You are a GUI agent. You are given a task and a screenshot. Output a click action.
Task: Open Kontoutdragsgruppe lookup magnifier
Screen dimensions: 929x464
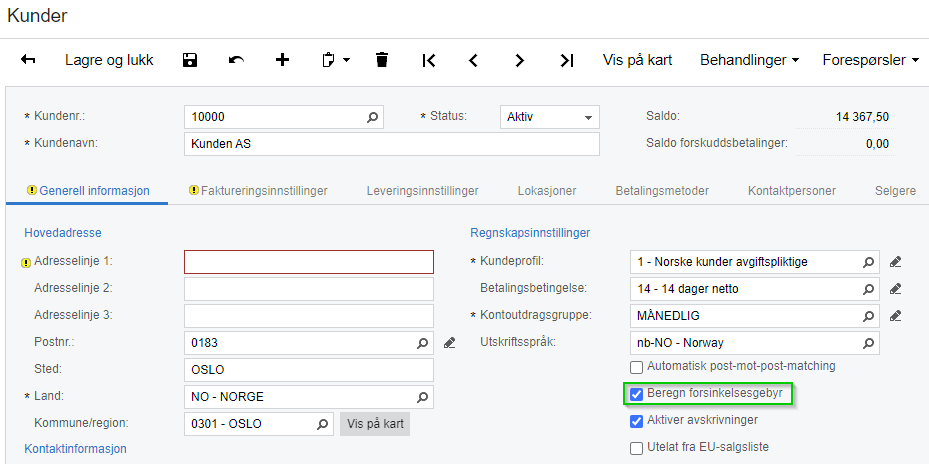[x=868, y=316]
